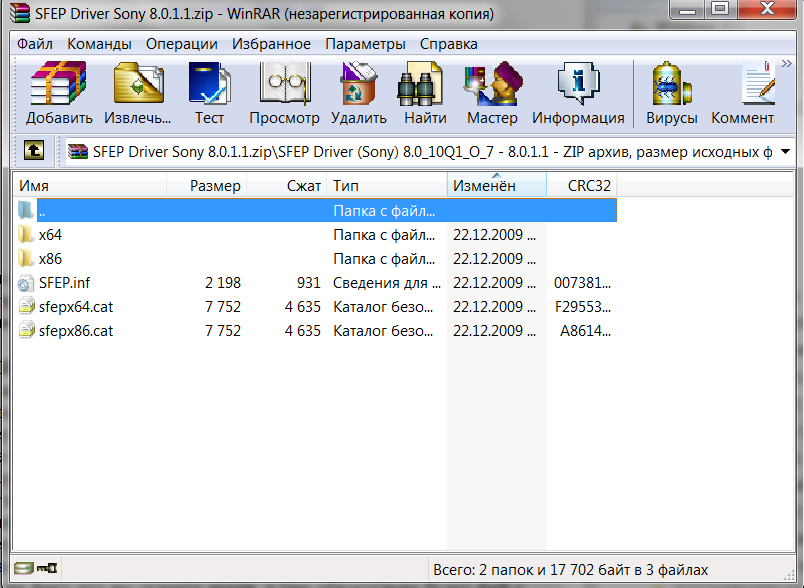The image size is (804, 588).
Task: Select the sfepx86.cat file name
Action: 76,331
